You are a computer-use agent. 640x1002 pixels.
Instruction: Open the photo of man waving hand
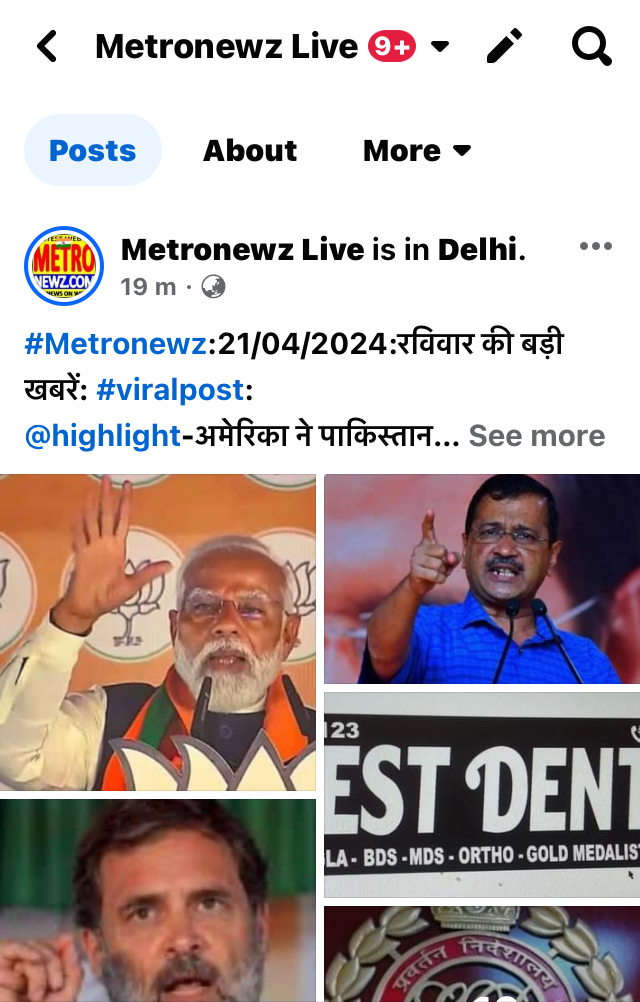[x=158, y=632]
